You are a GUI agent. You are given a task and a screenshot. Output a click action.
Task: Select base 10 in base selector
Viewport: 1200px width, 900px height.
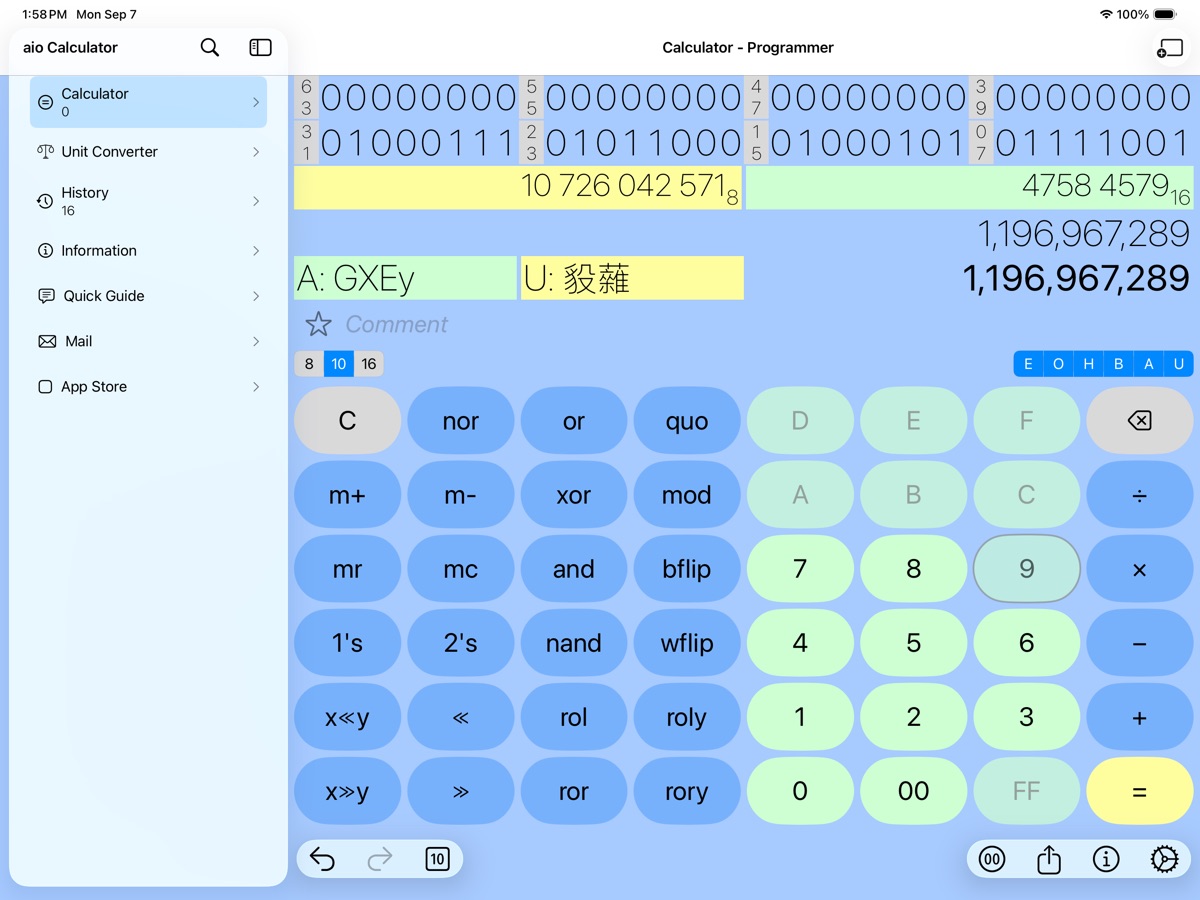tap(339, 364)
